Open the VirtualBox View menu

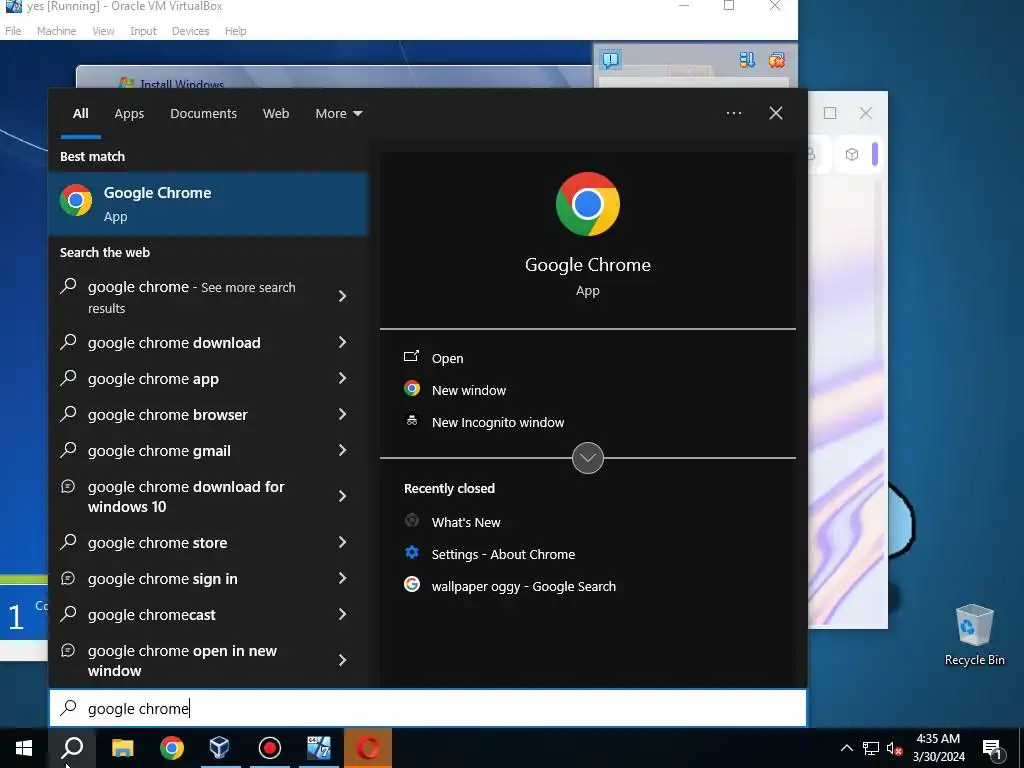pyautogui.click(x=103, y=31)
